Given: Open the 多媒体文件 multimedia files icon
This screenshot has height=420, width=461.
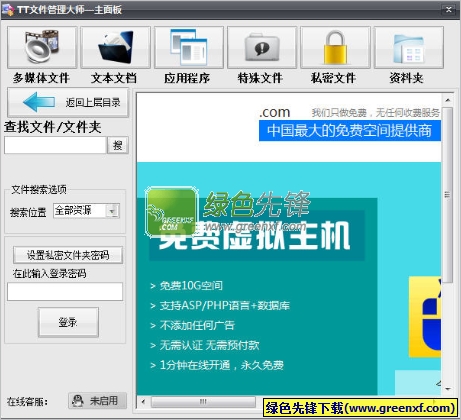Looking at the screenshot, I should pyautogui.click(x=42, y=48).
